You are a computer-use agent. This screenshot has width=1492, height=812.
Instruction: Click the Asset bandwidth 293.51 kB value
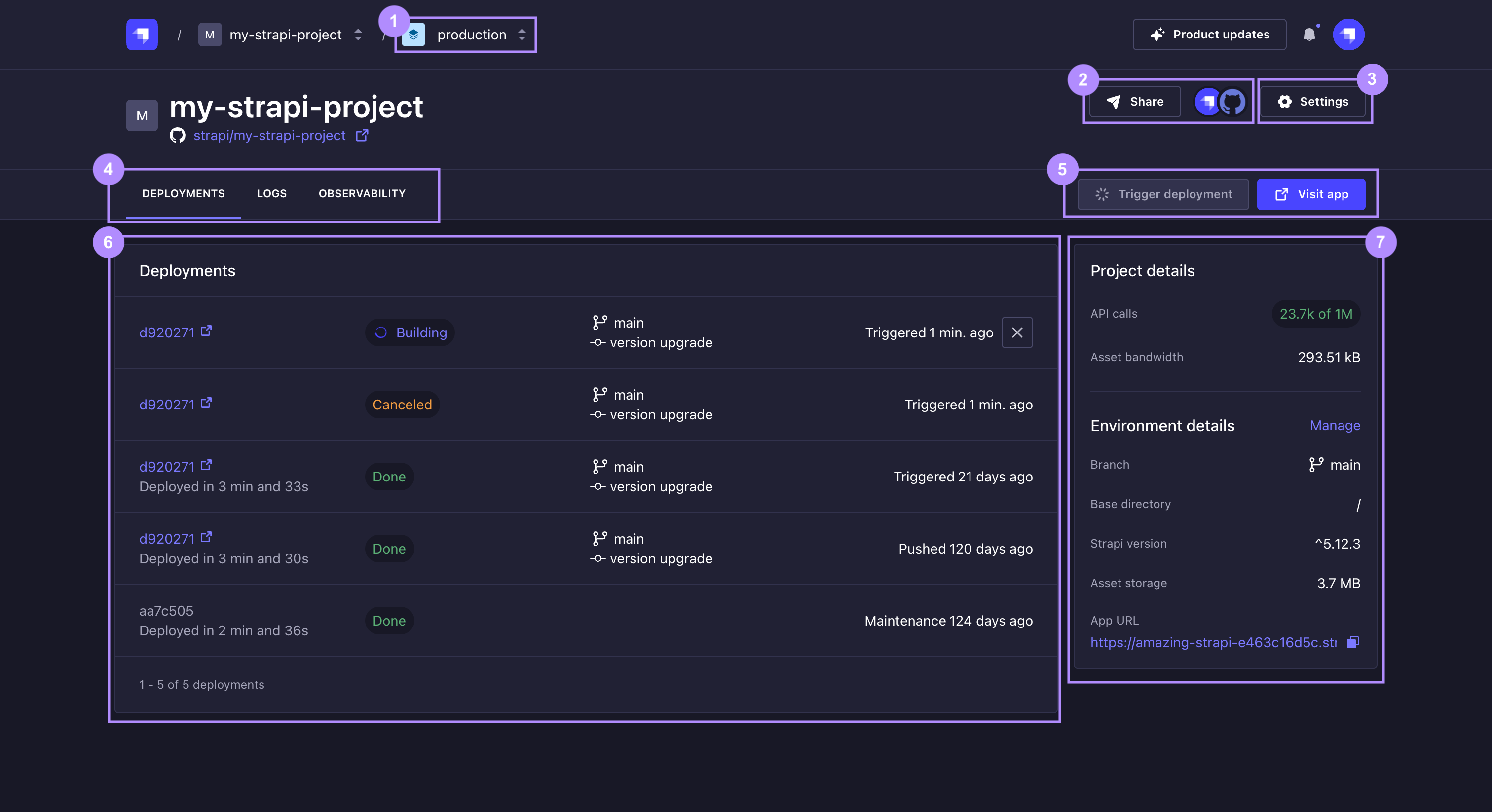click(1329, 357)
